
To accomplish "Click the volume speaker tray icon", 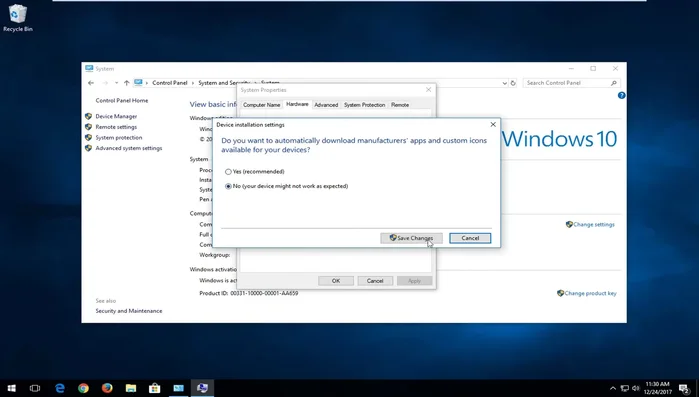I will tap(636, 389).
